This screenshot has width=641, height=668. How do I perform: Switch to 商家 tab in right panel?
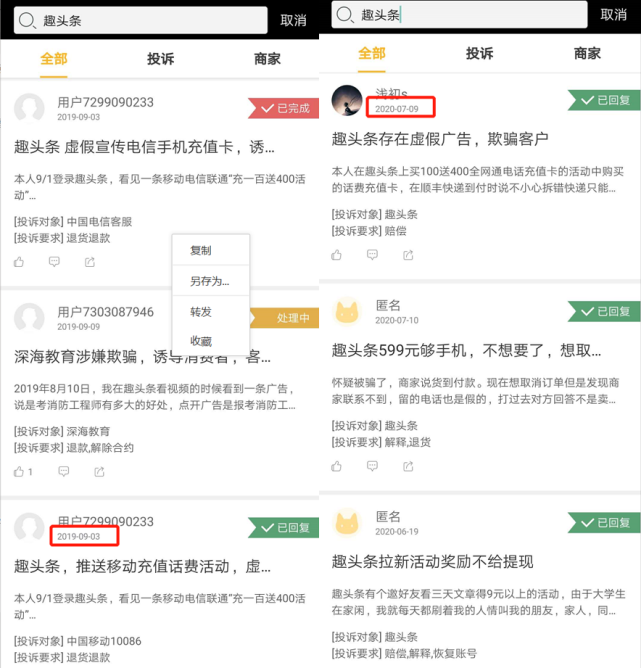point(587,54)
